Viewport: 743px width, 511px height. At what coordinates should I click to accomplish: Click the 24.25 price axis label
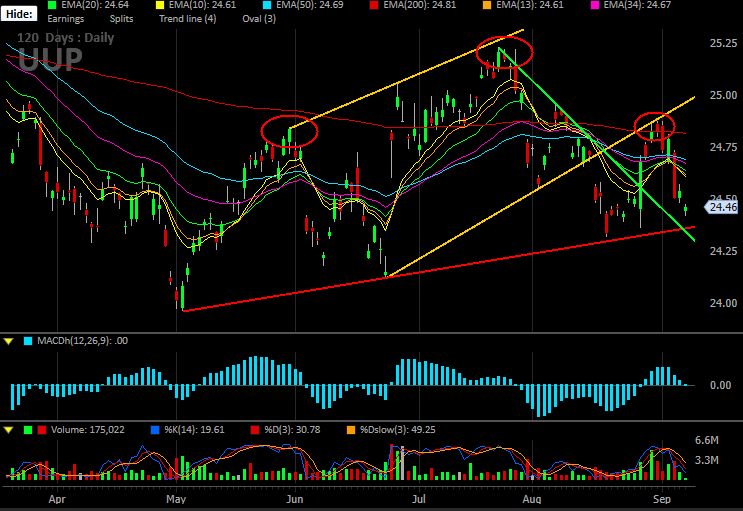[723, 251]
